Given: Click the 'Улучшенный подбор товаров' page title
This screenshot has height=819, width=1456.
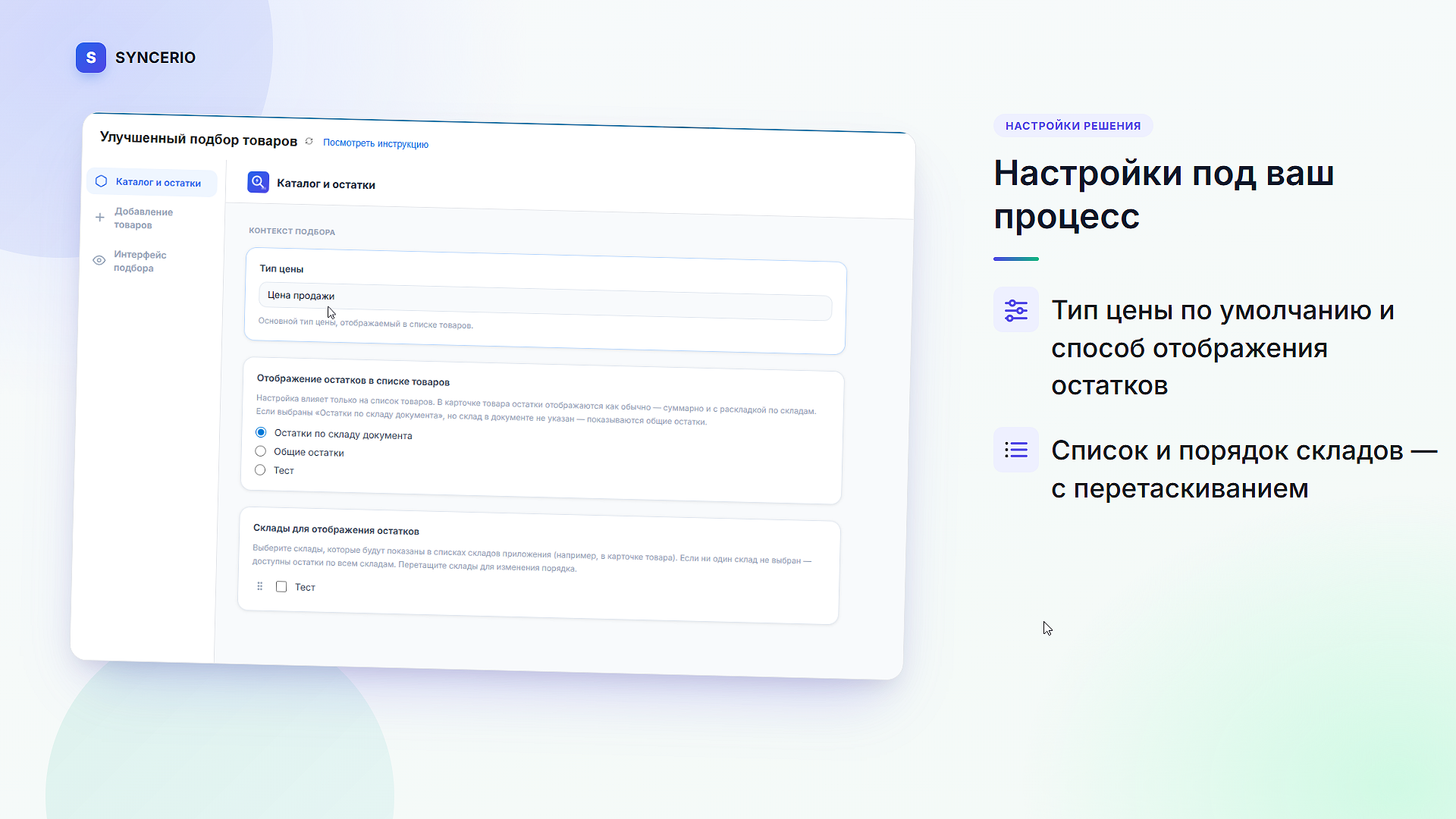Looking at the screenshot, I should [x=199, y=139].
